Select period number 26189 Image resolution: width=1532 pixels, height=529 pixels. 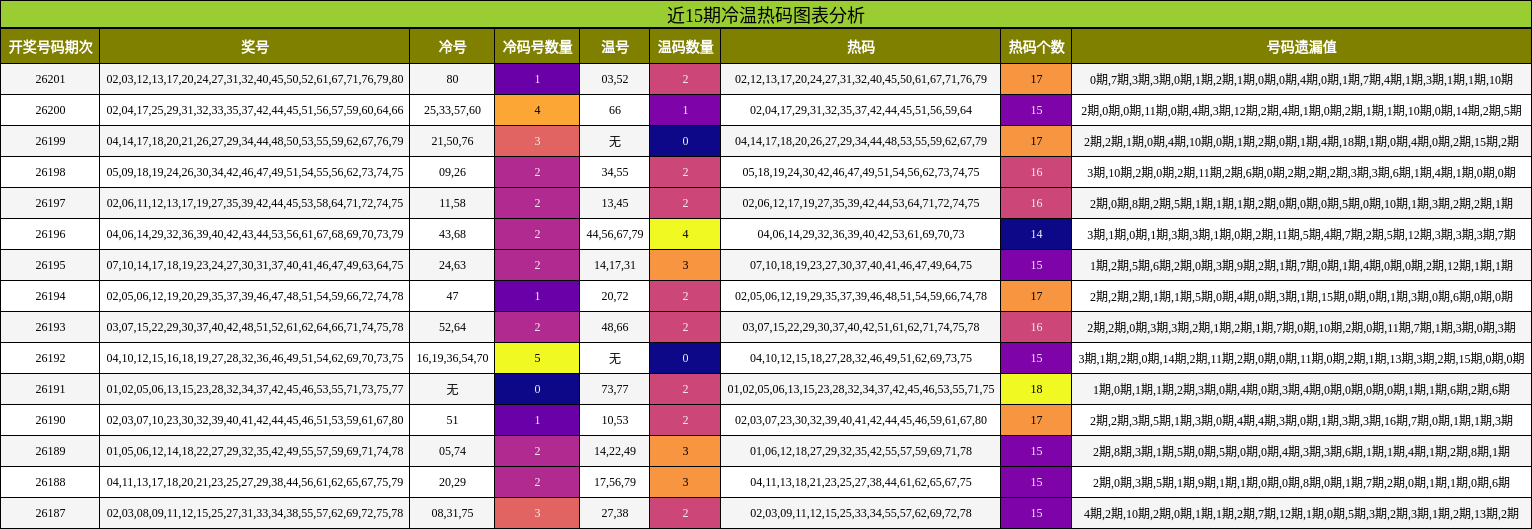tap(50, 451)
